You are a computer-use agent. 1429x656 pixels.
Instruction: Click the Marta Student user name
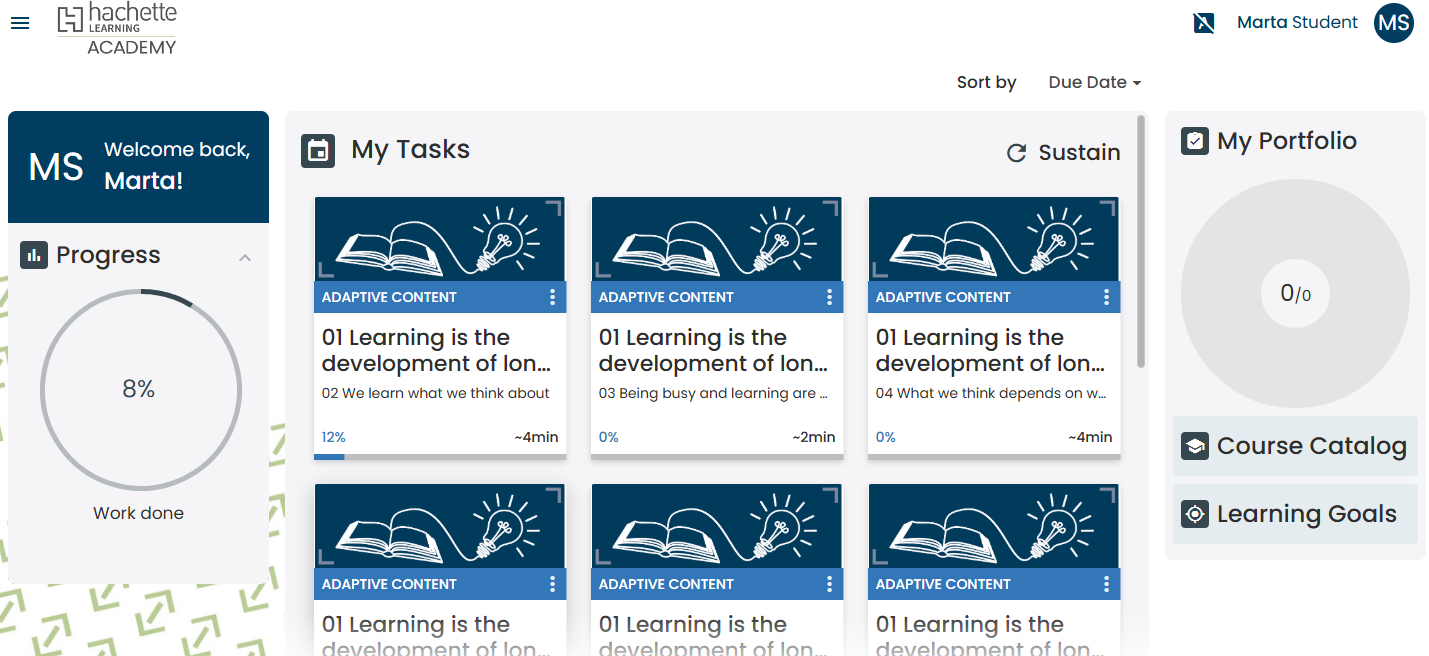coord(1297,23)
